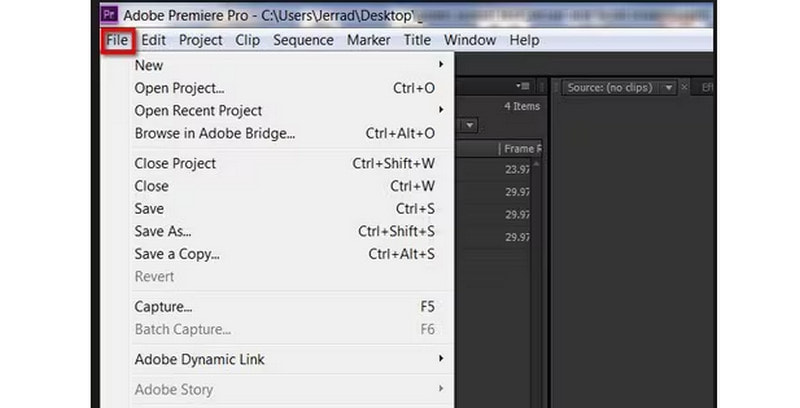Open the Title menu

point(417,40)
